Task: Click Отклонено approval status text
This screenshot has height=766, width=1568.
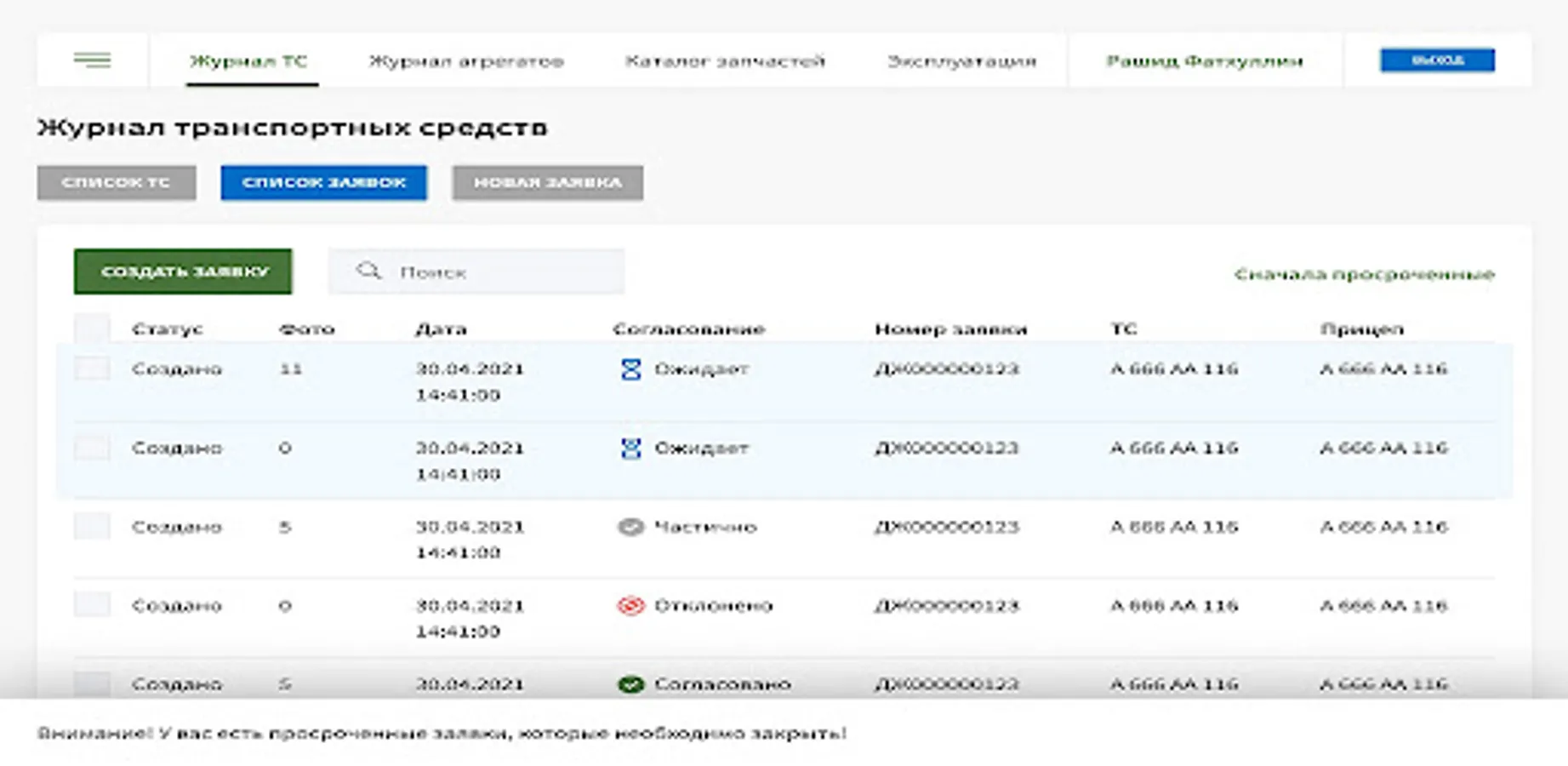Action: [x=713, y=606]
